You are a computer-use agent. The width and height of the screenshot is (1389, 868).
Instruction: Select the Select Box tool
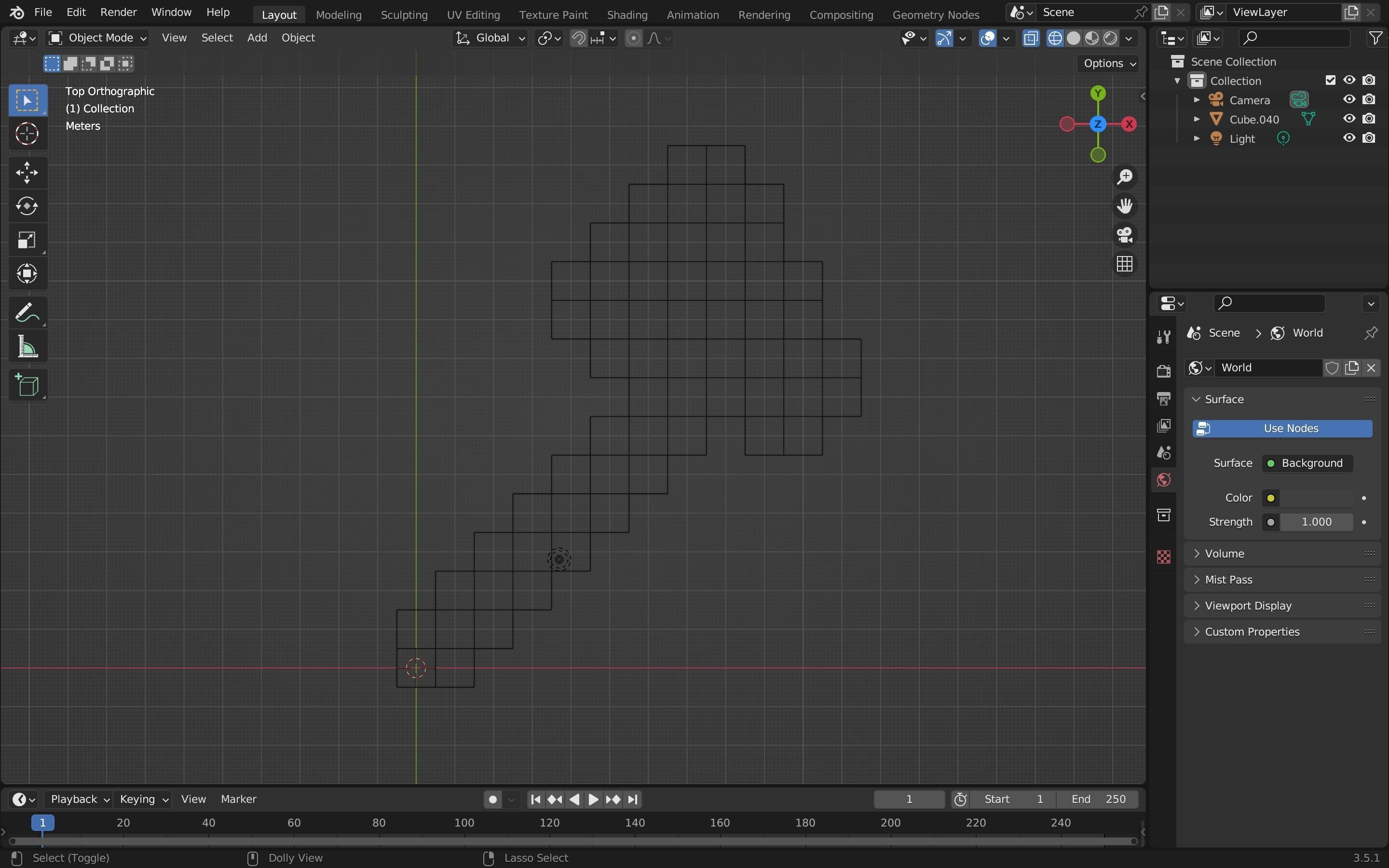pyautogui.click(x=27, y=100)
